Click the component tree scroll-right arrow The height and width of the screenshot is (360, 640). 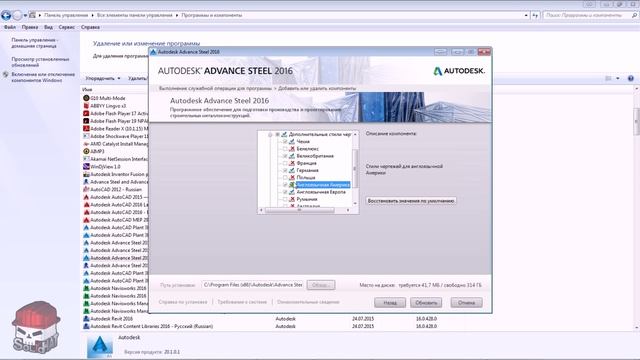click(x=348, y=210)
